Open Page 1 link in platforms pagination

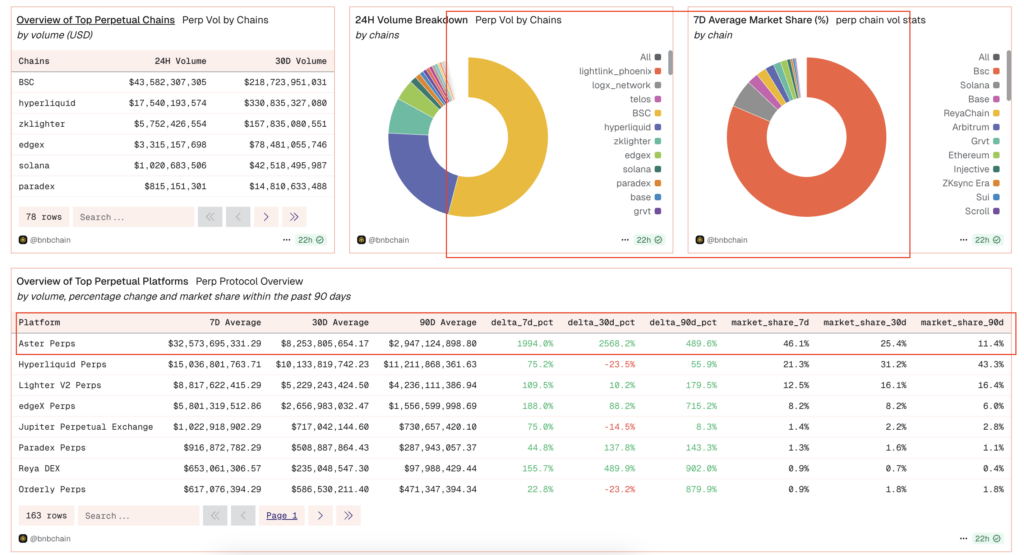click(x=281, y=515)
